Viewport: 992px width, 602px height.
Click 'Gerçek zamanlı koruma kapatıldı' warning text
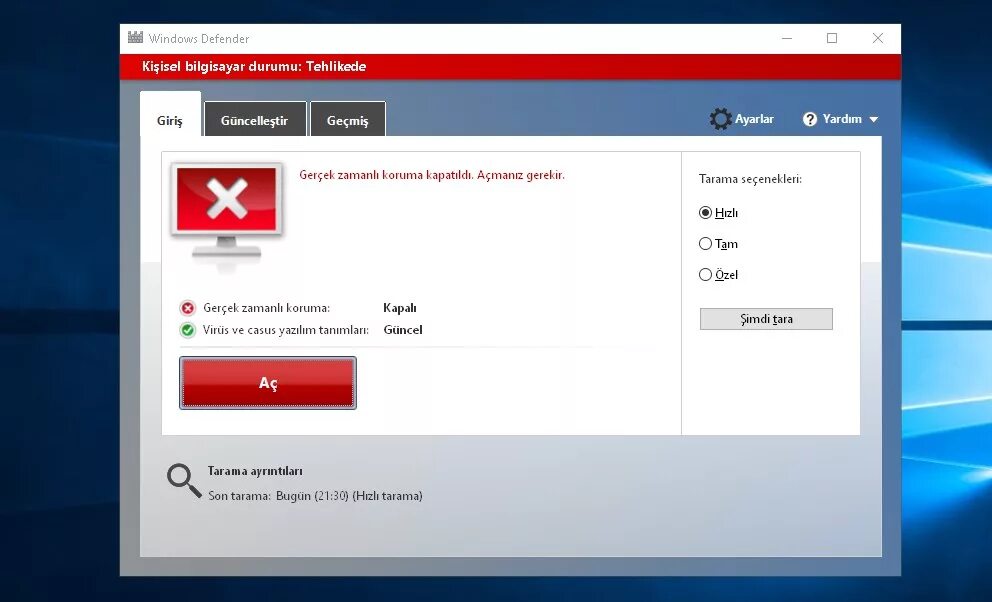tap(431, 175)
